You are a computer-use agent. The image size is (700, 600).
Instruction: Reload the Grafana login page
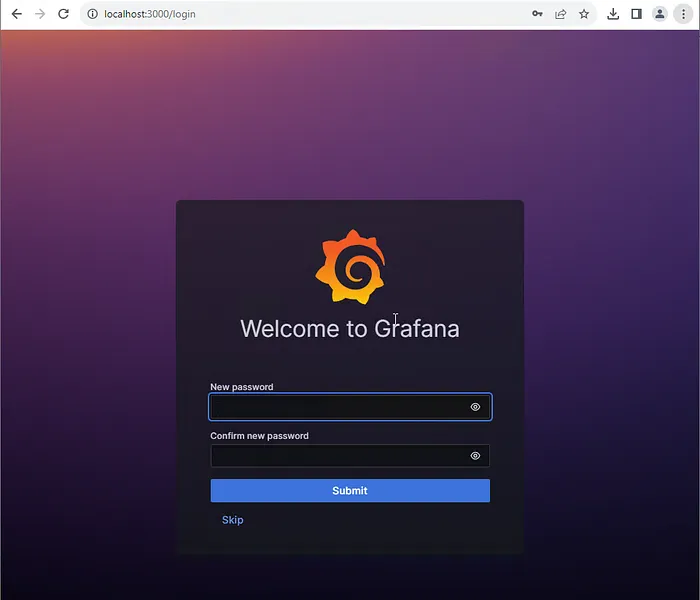[x=64, y=14]
